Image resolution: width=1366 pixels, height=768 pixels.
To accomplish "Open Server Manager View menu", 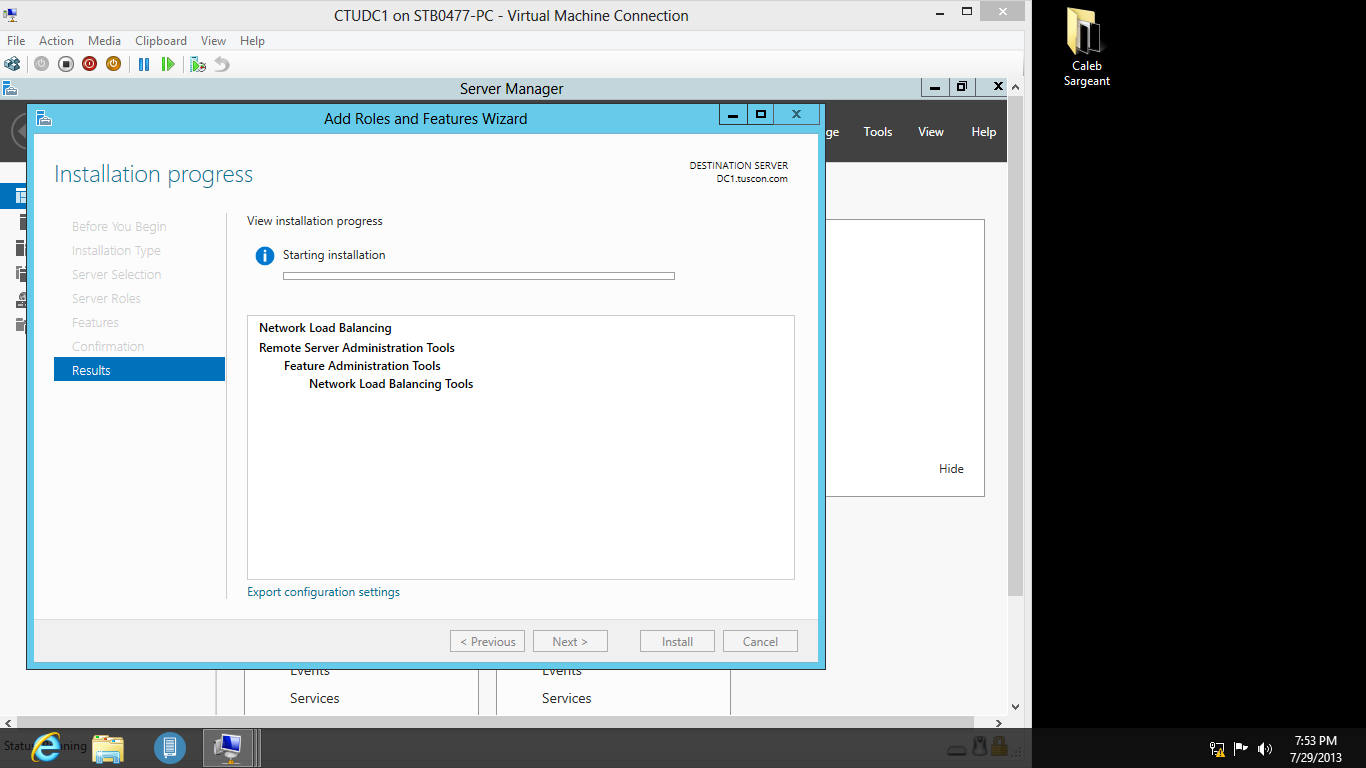I will [931, 132].
